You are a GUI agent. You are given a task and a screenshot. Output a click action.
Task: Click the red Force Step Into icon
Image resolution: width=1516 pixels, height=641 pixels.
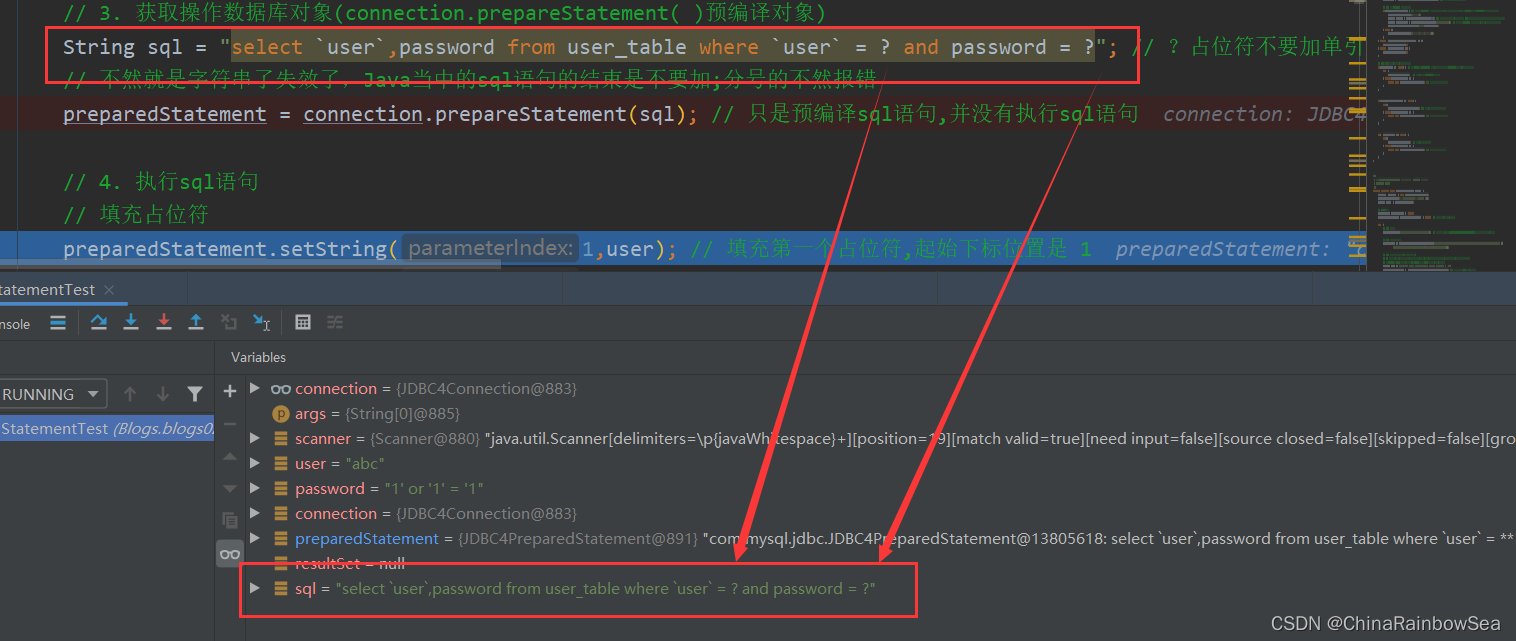[x=164, y=322]
